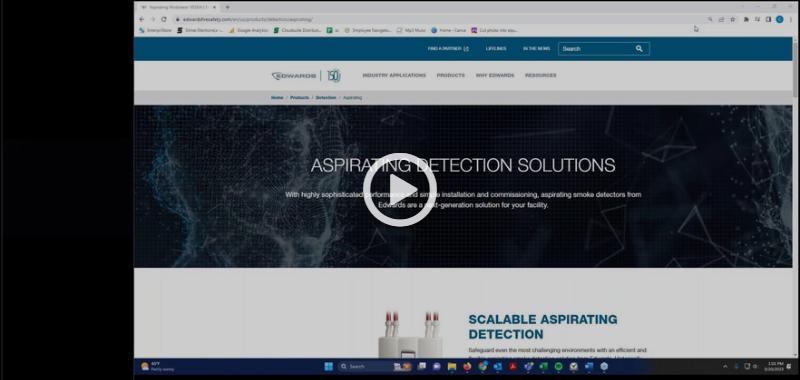Screen dimensions: 800x380
Task: Open RESOURCES menu
Action: (x=540, y=75)
